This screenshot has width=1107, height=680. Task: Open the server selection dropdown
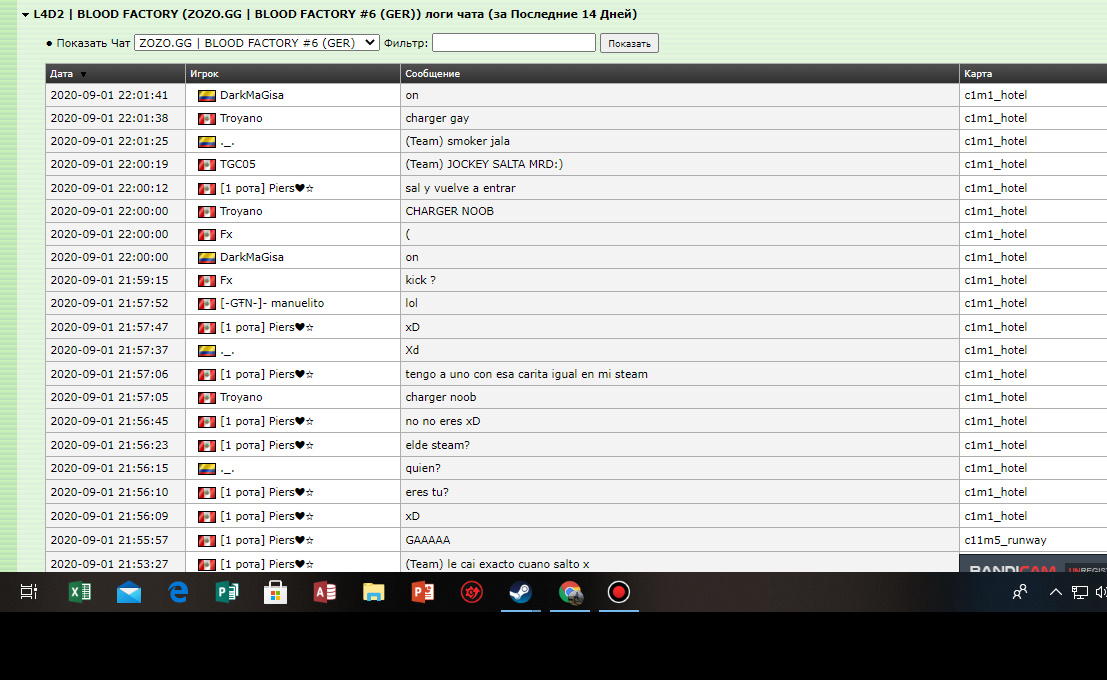(x=257, y=43)
